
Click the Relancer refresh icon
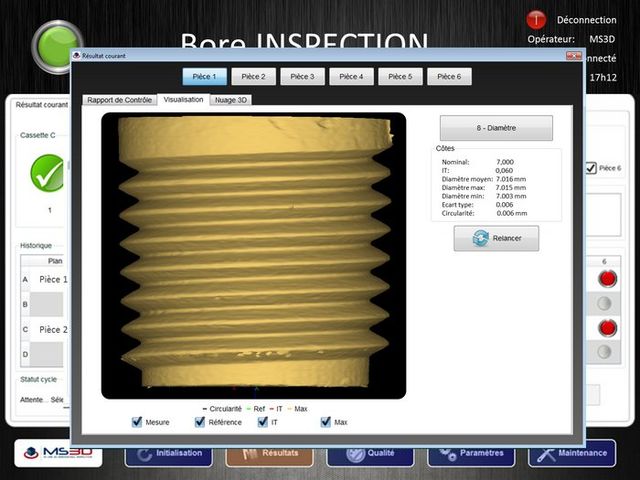(481, 238)
